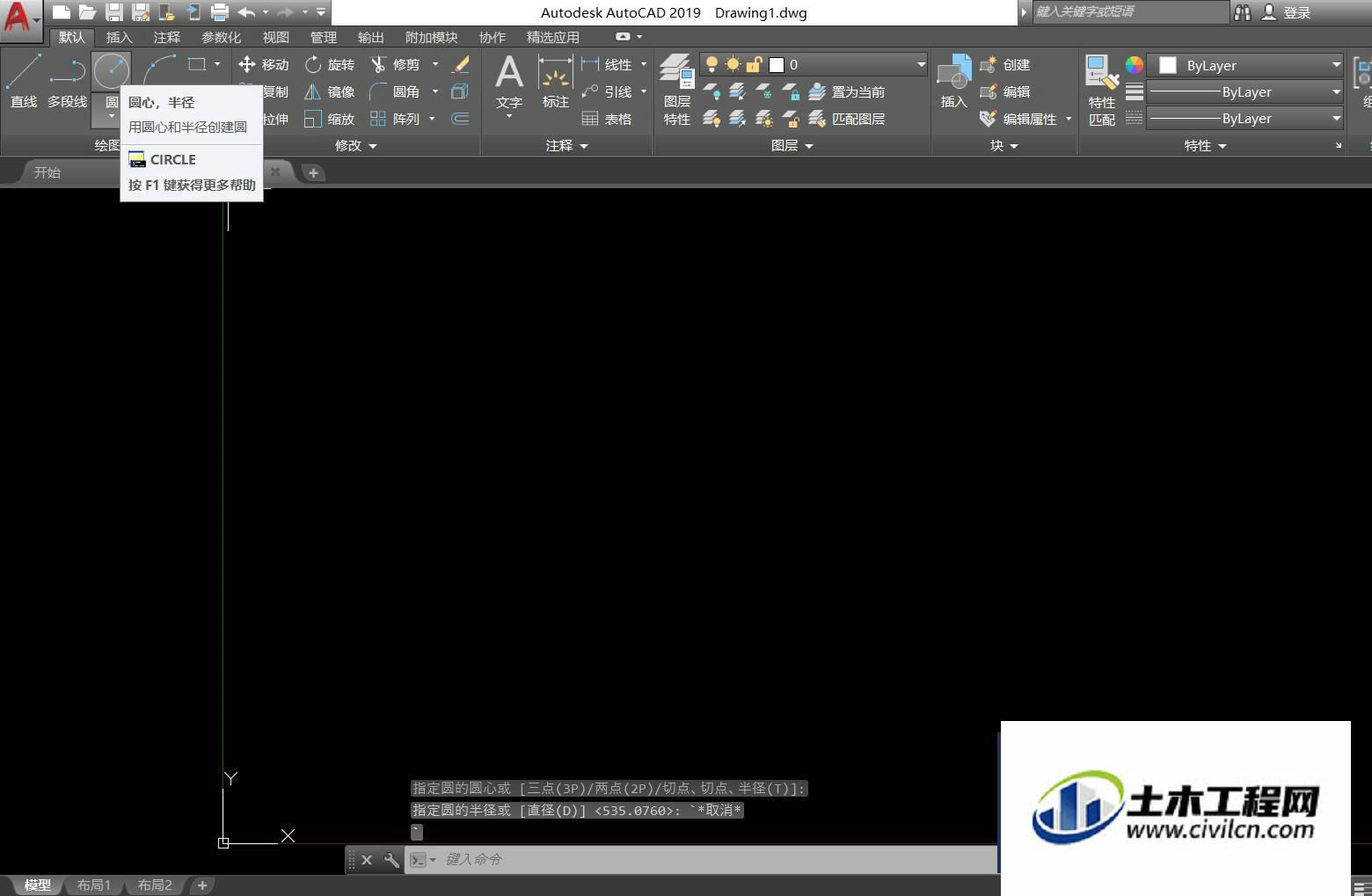1372x896 pixels.
Task: Open the Array (阵列) tool
Action: pyautogui.click(x=395, y=119)
